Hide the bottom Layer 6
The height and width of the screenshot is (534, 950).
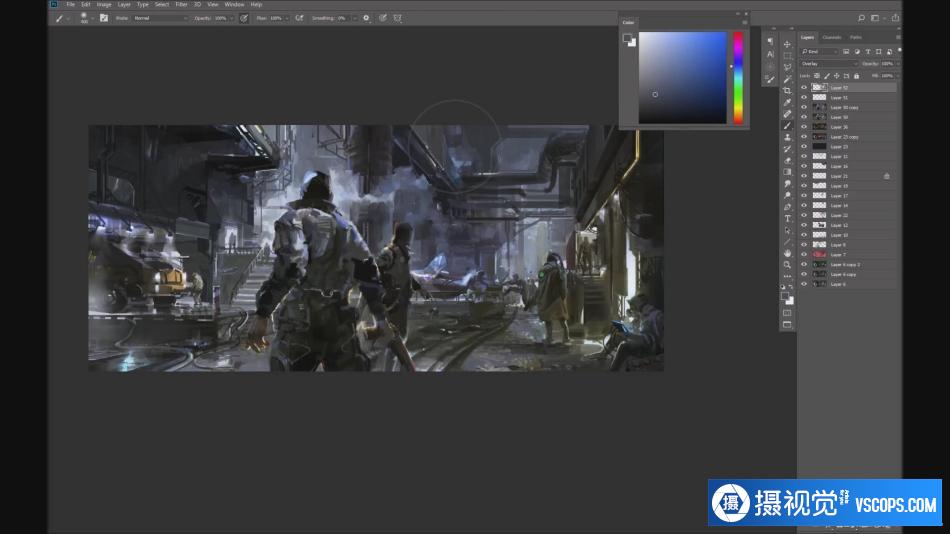[x=804, y=284]
